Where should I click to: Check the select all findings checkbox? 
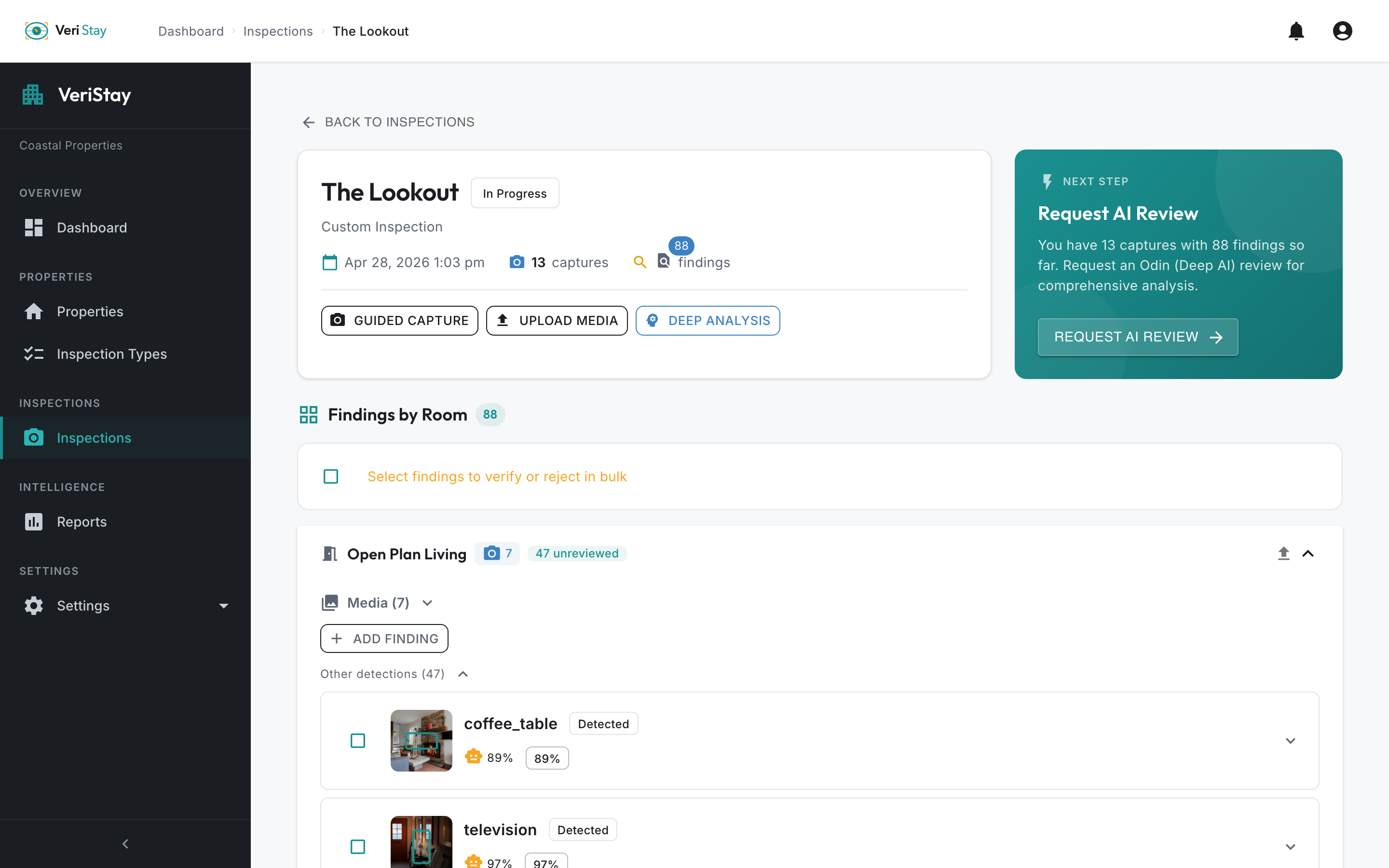[330, 476]
